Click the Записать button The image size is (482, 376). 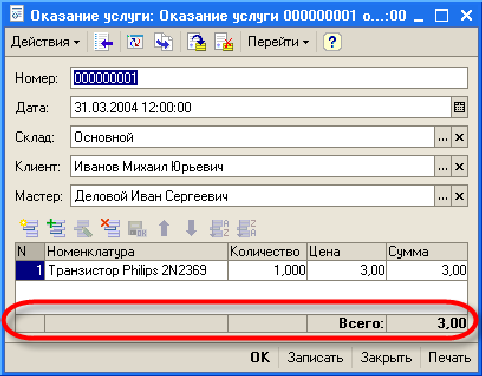click(x=315, y=357)
